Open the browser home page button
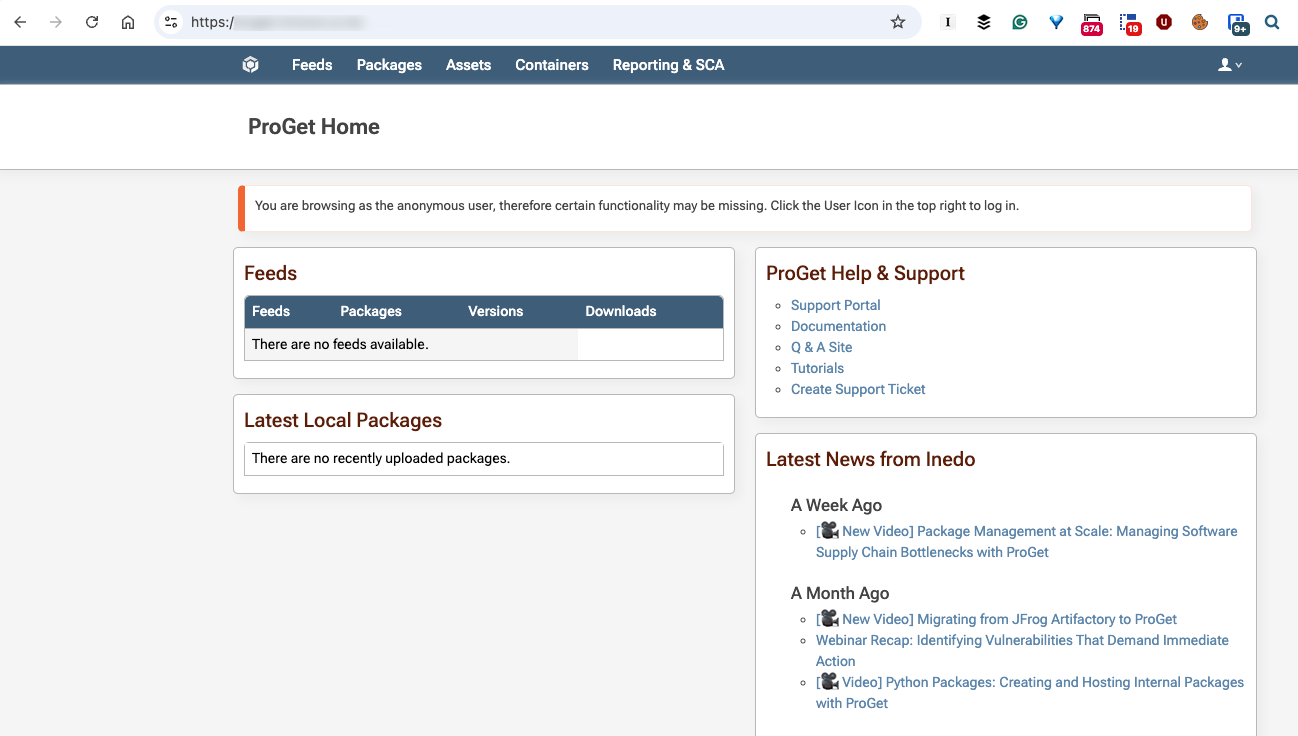 click(128, 22)
